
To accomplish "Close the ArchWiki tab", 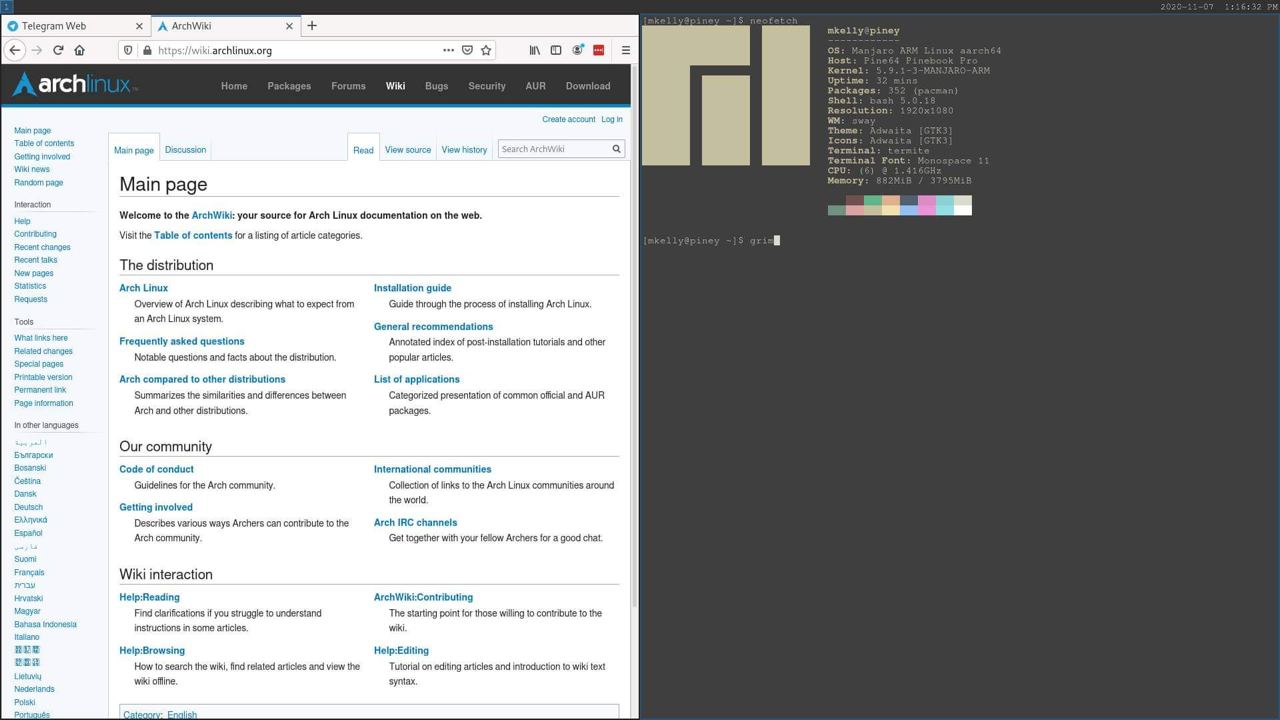I will 290,26.
